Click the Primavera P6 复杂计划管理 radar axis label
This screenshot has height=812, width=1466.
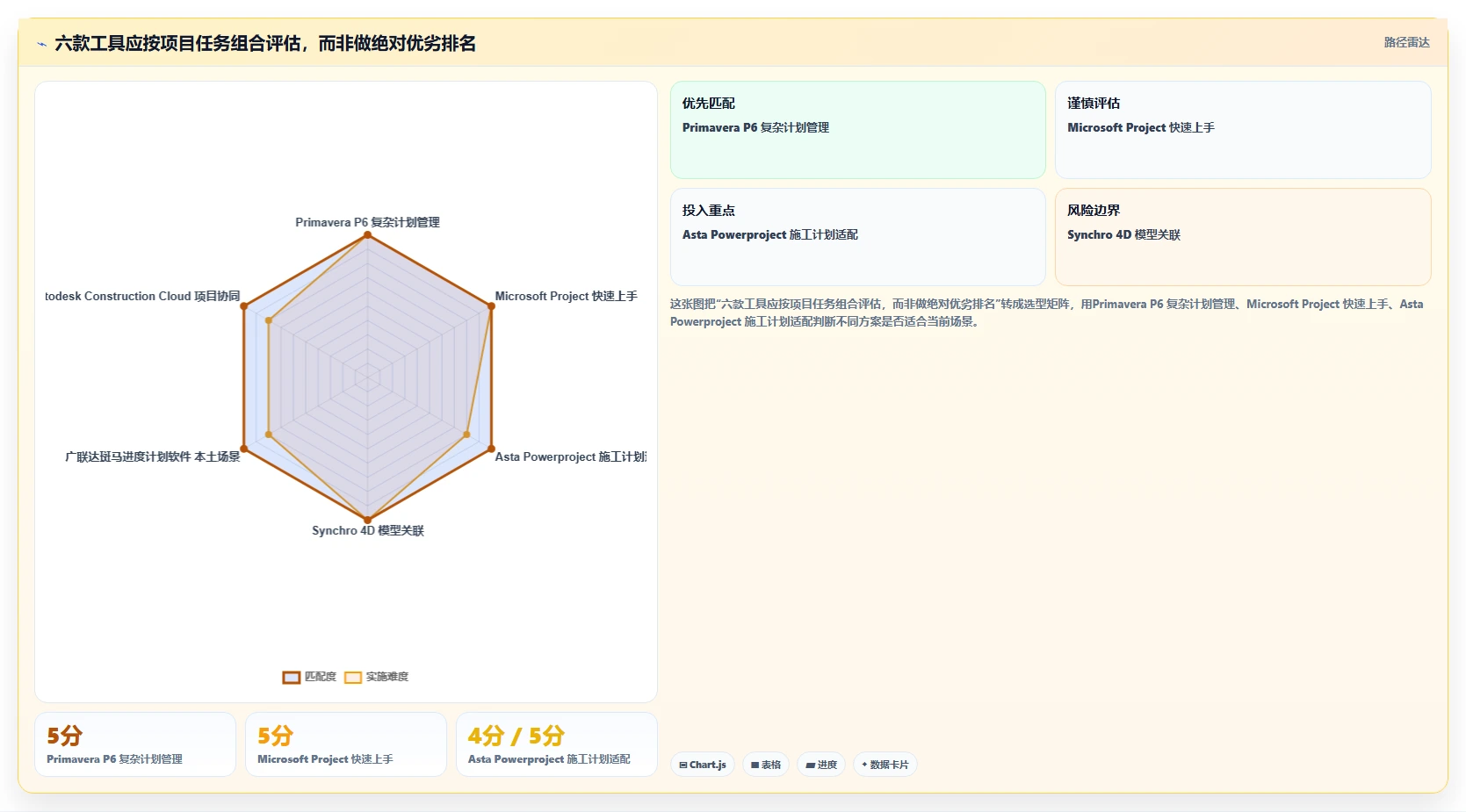click(367, 222)
